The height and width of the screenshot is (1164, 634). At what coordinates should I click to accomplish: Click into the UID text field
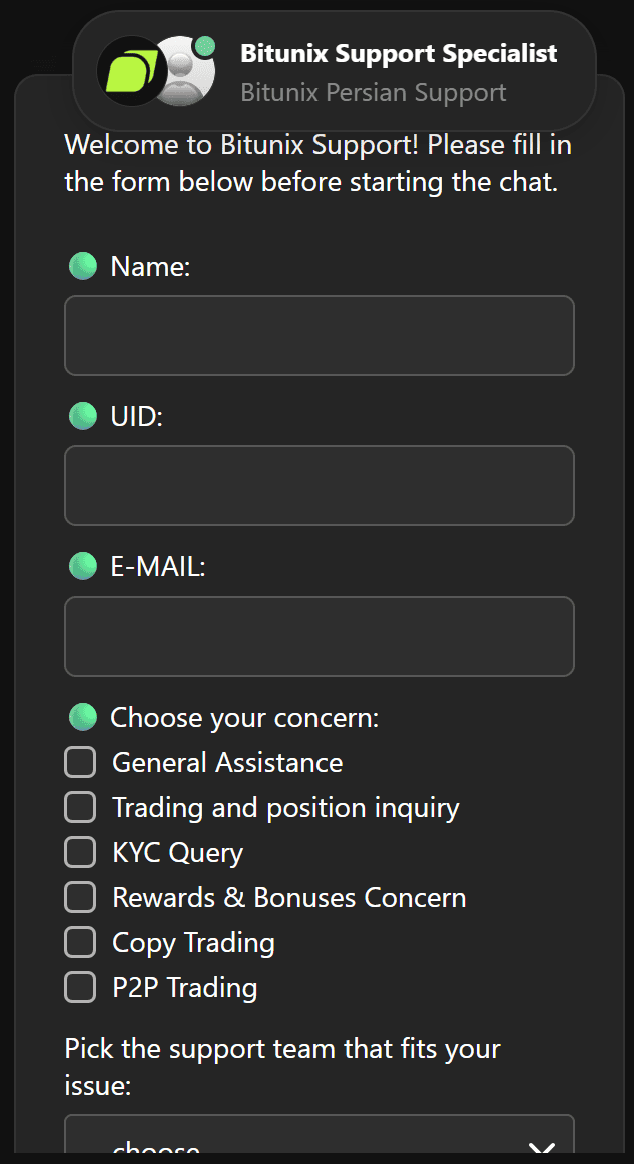319,485
